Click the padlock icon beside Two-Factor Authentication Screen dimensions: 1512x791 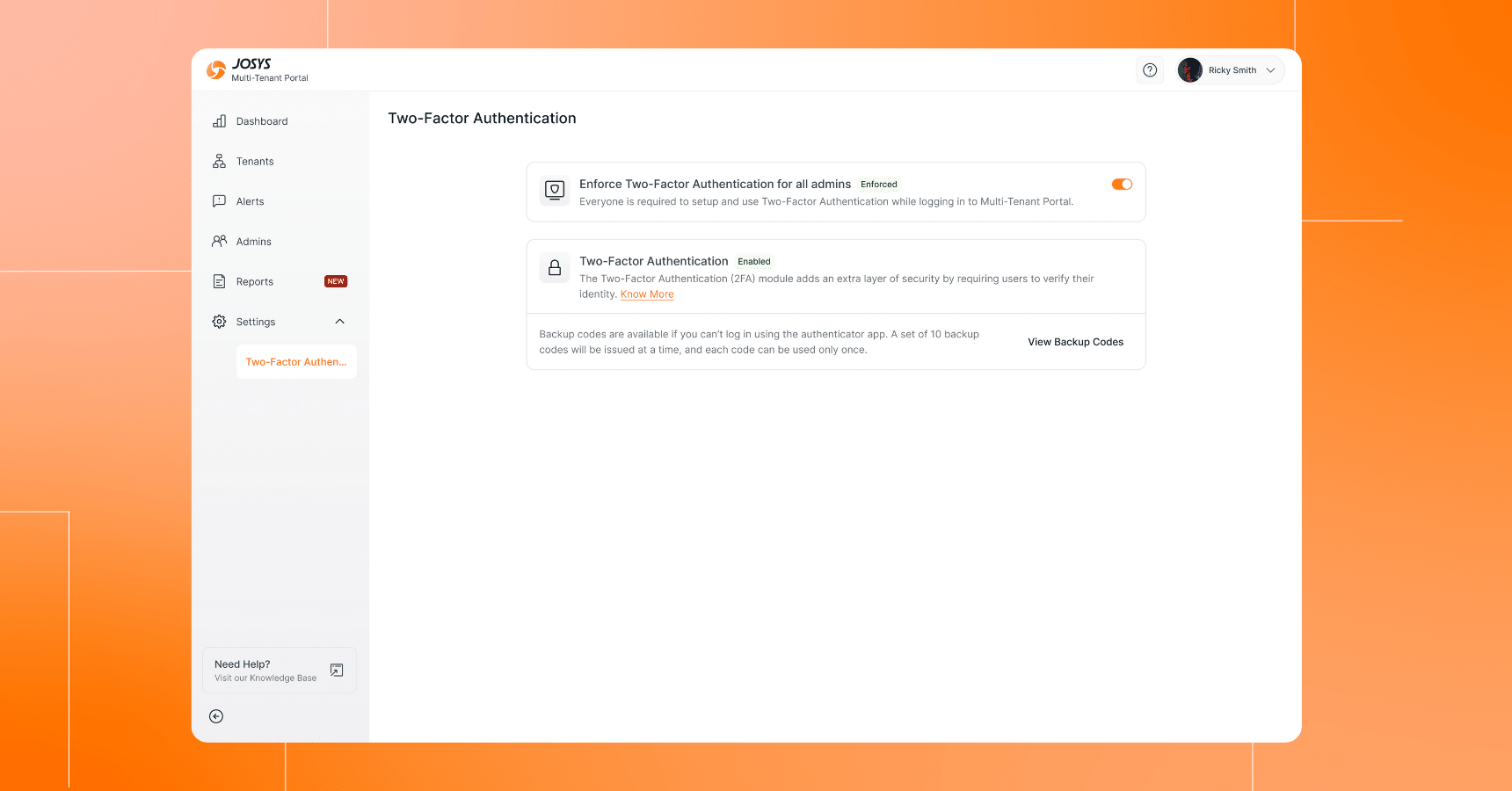click(555, 267)
